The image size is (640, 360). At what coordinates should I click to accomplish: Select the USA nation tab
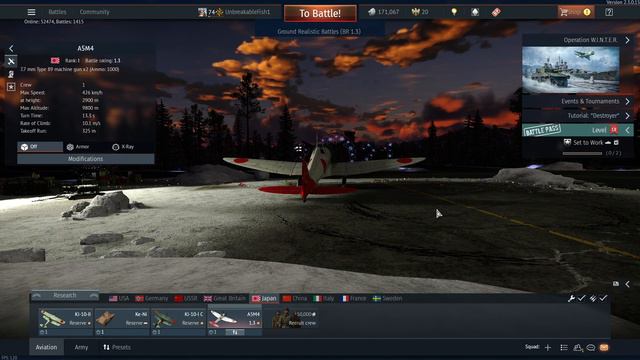[119, 298]
